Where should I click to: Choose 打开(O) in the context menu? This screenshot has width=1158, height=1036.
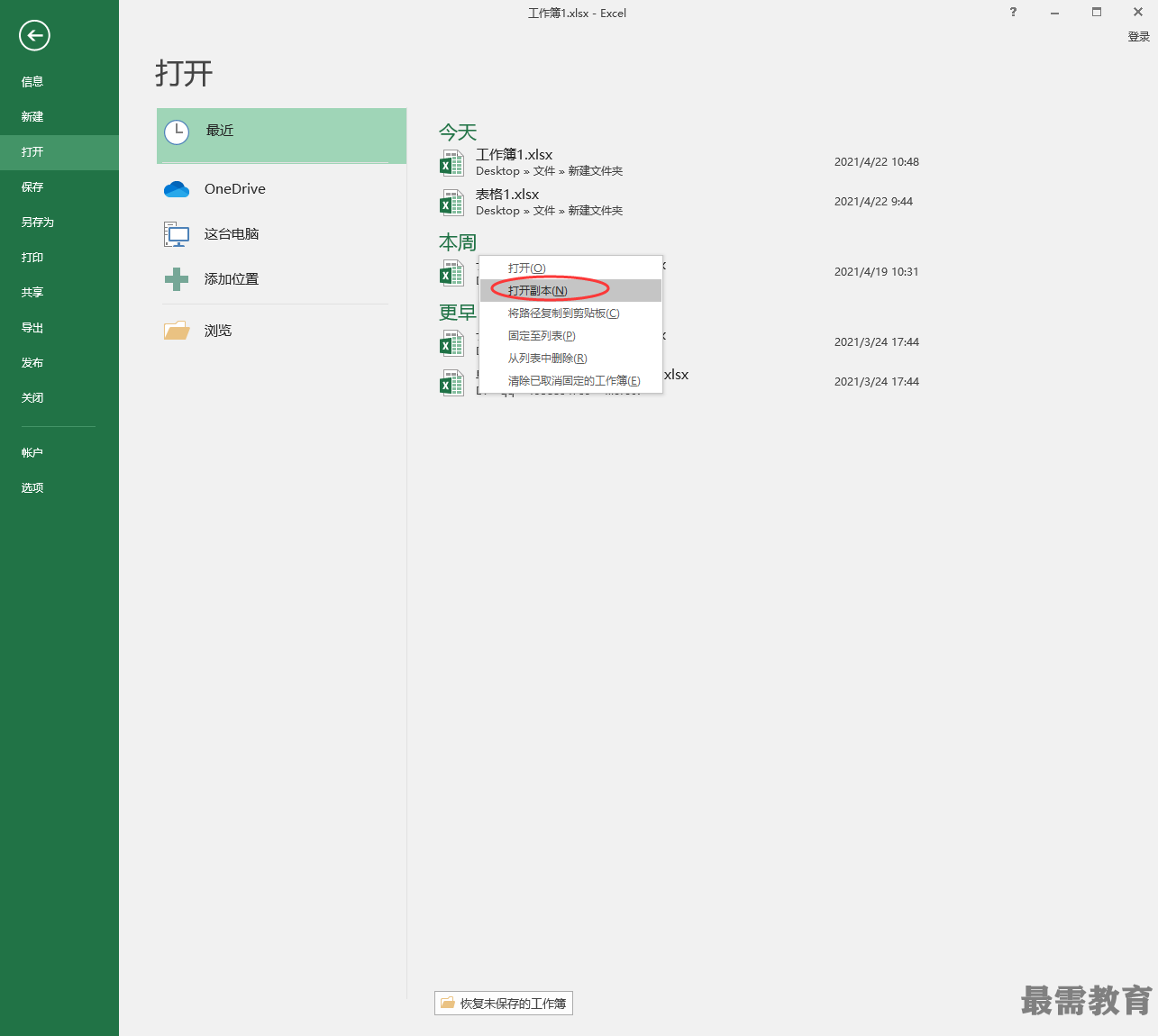pos(570,268)
